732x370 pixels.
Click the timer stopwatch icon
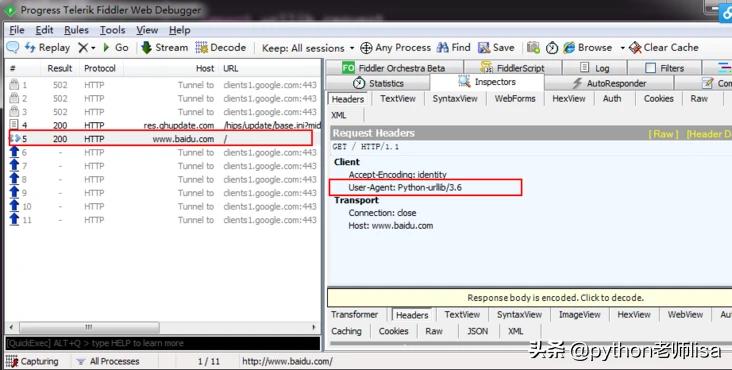[552, 48]
